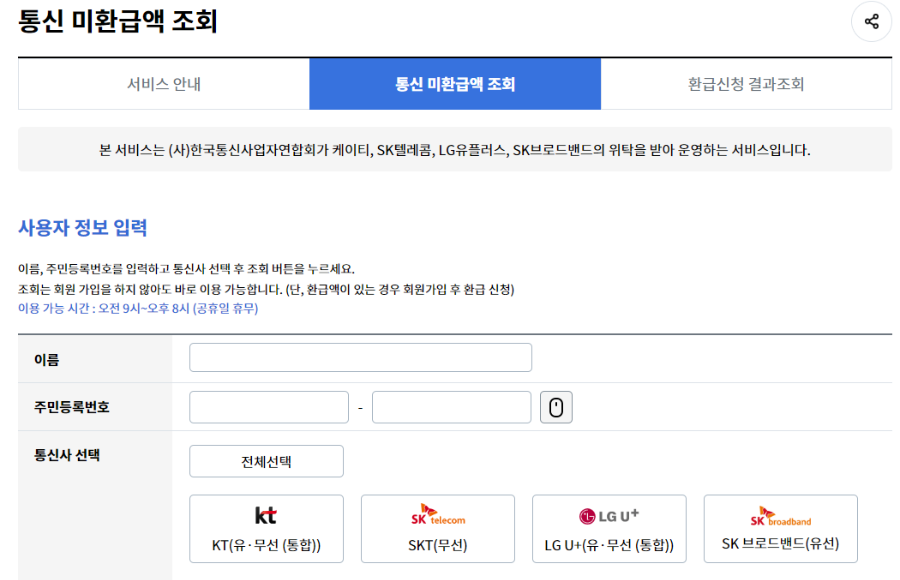Click the first 주민등록번호 input box

coord(268,406)
